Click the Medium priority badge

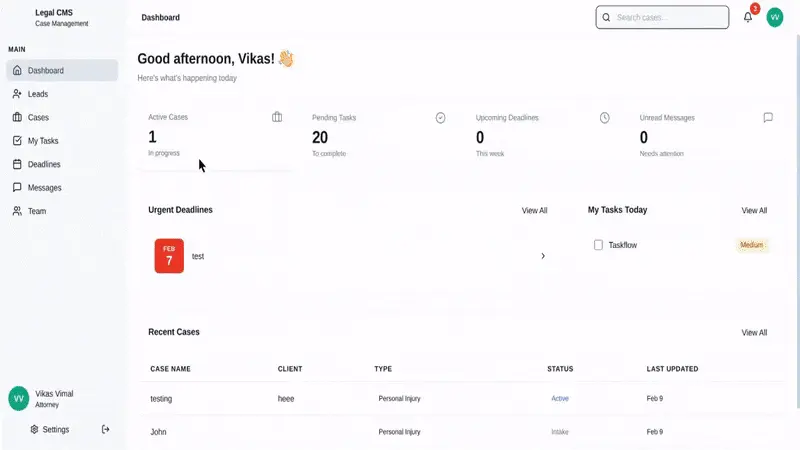tap(752, 245)
